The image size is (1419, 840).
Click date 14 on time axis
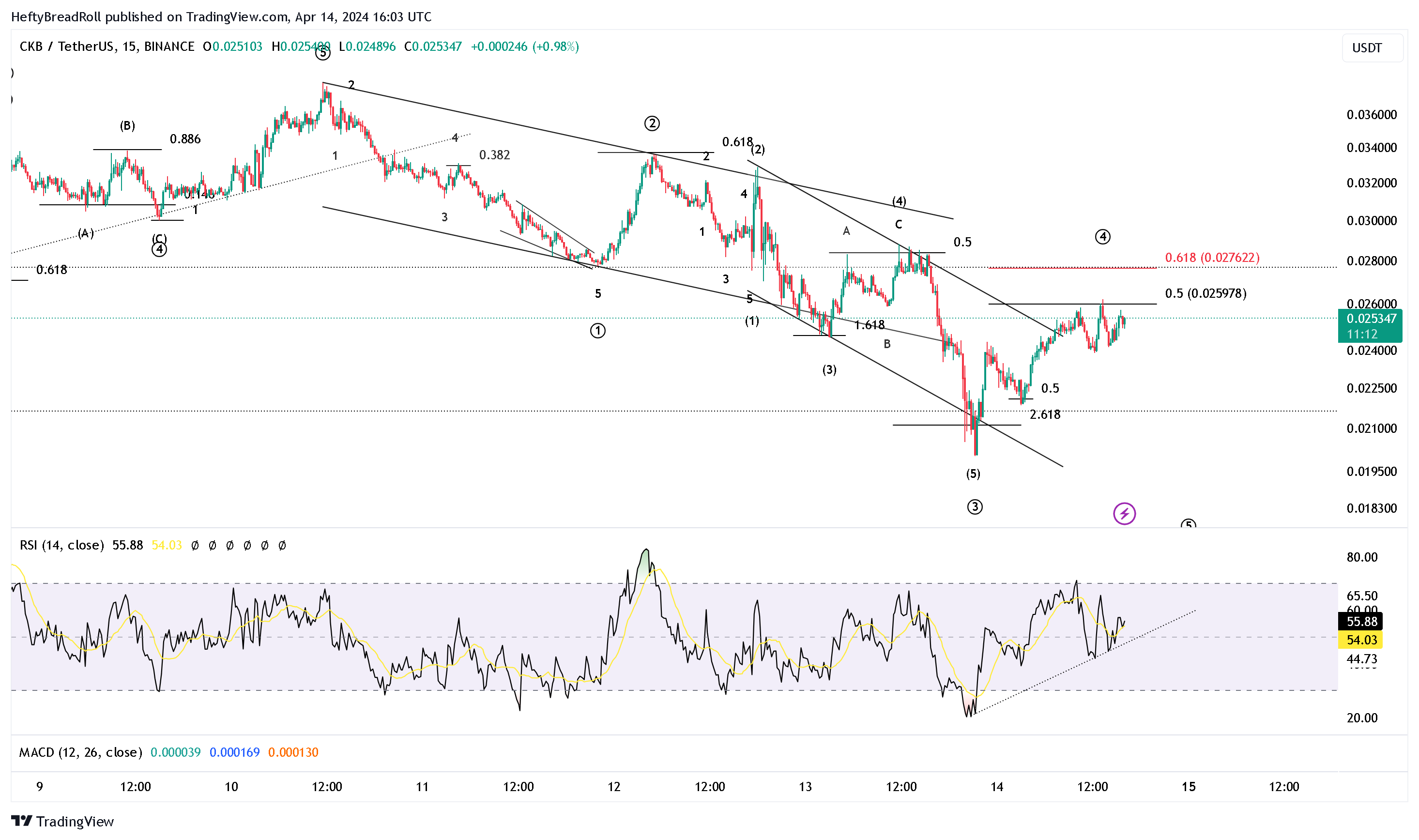(x=997, y=787)
